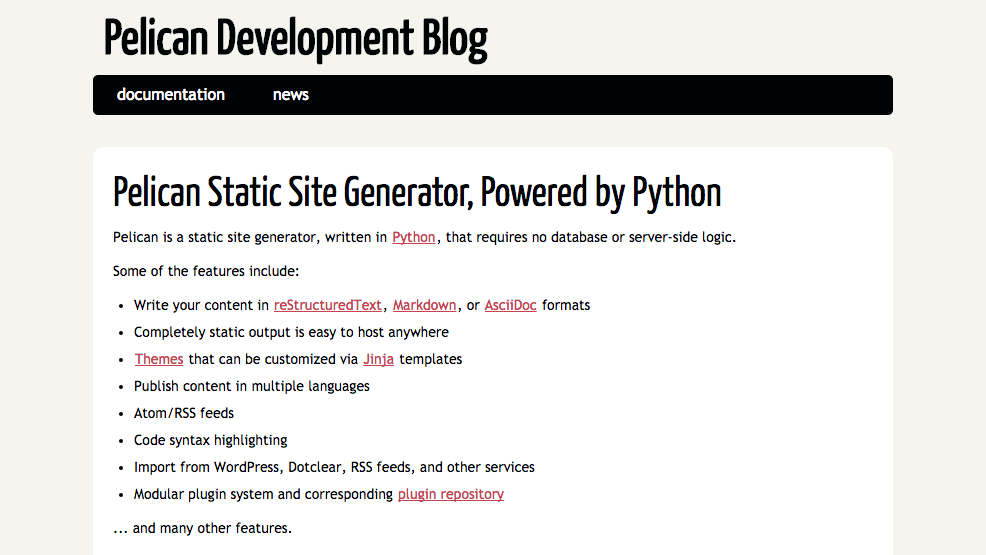Click the 'Import from WordPress' list item
This screenshot has width=986, height=555.
tap(334, 467)
